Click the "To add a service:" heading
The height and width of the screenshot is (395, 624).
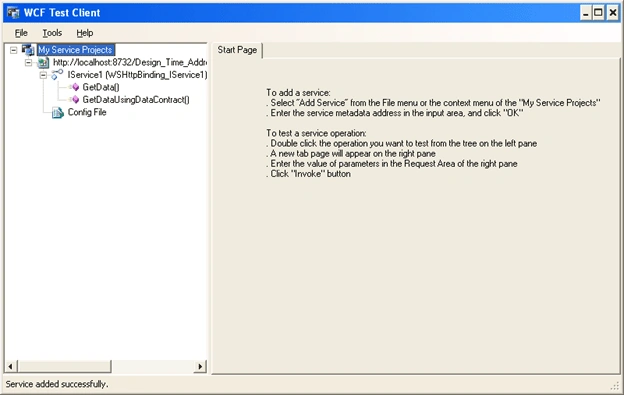point(298,93)
